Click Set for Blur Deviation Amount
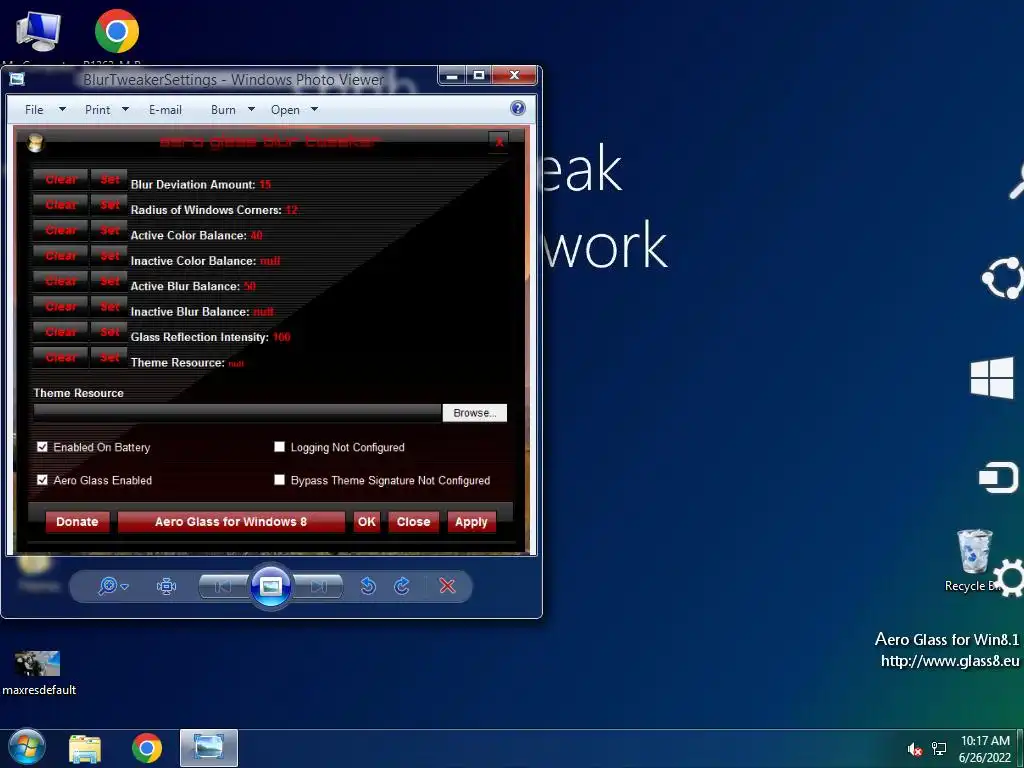 pyautogui.click(x=110, y=179)
